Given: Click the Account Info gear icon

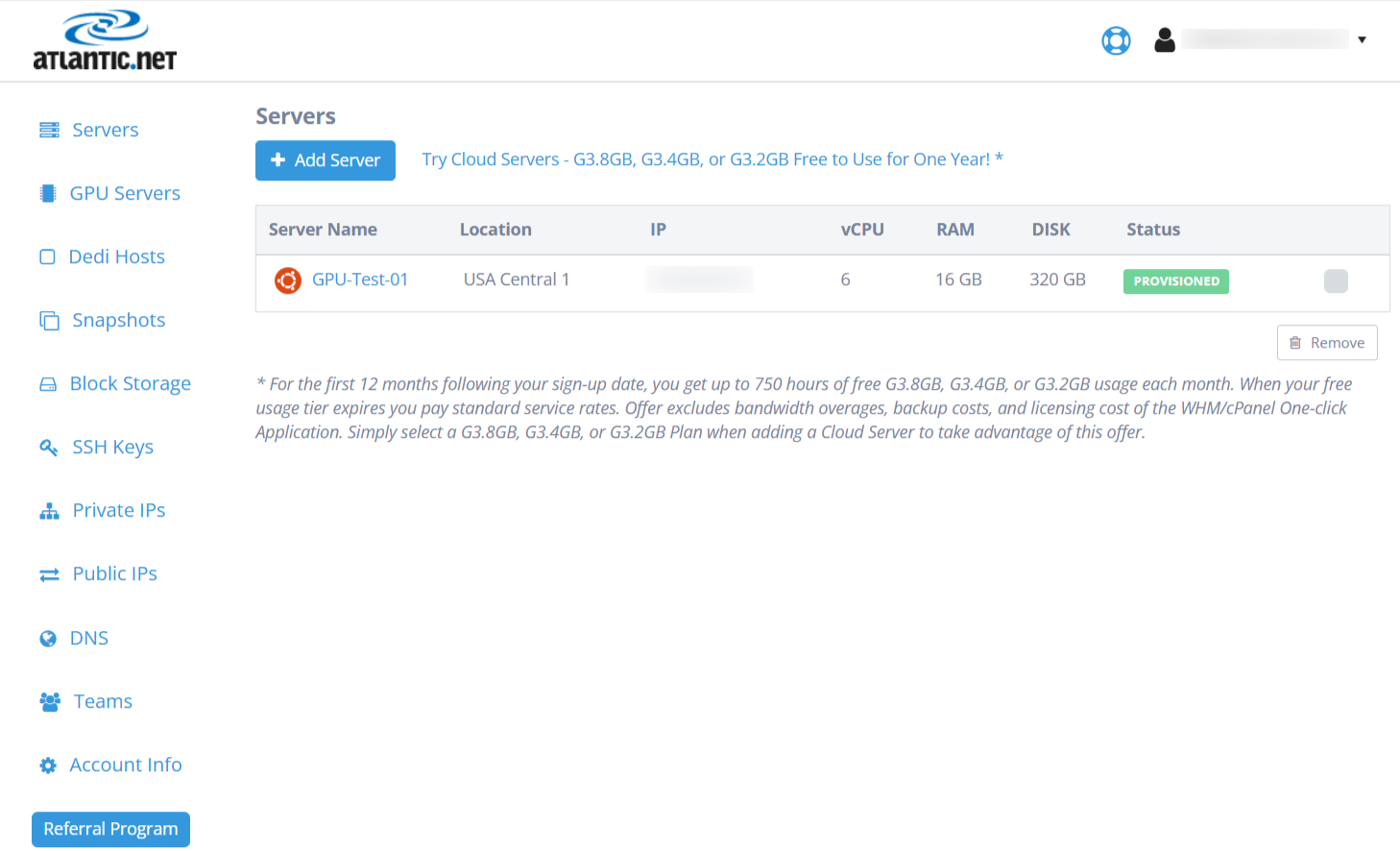Looking at the screenshot, I should point(48,766).
